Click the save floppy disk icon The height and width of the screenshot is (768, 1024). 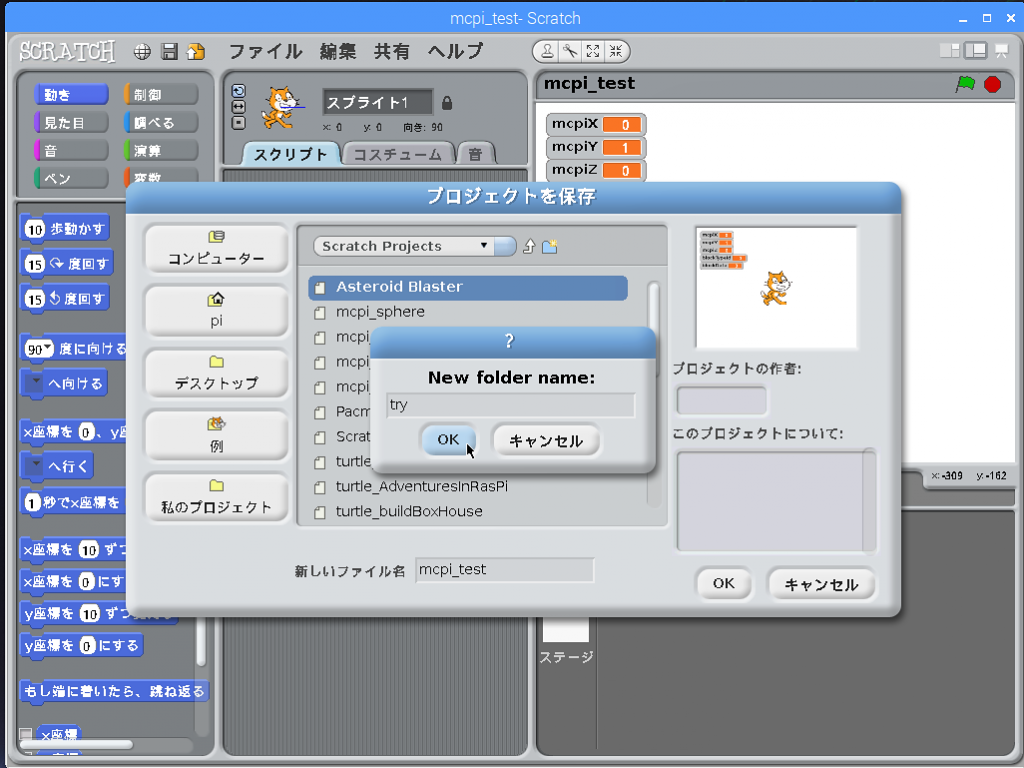[x=169, y=52]
